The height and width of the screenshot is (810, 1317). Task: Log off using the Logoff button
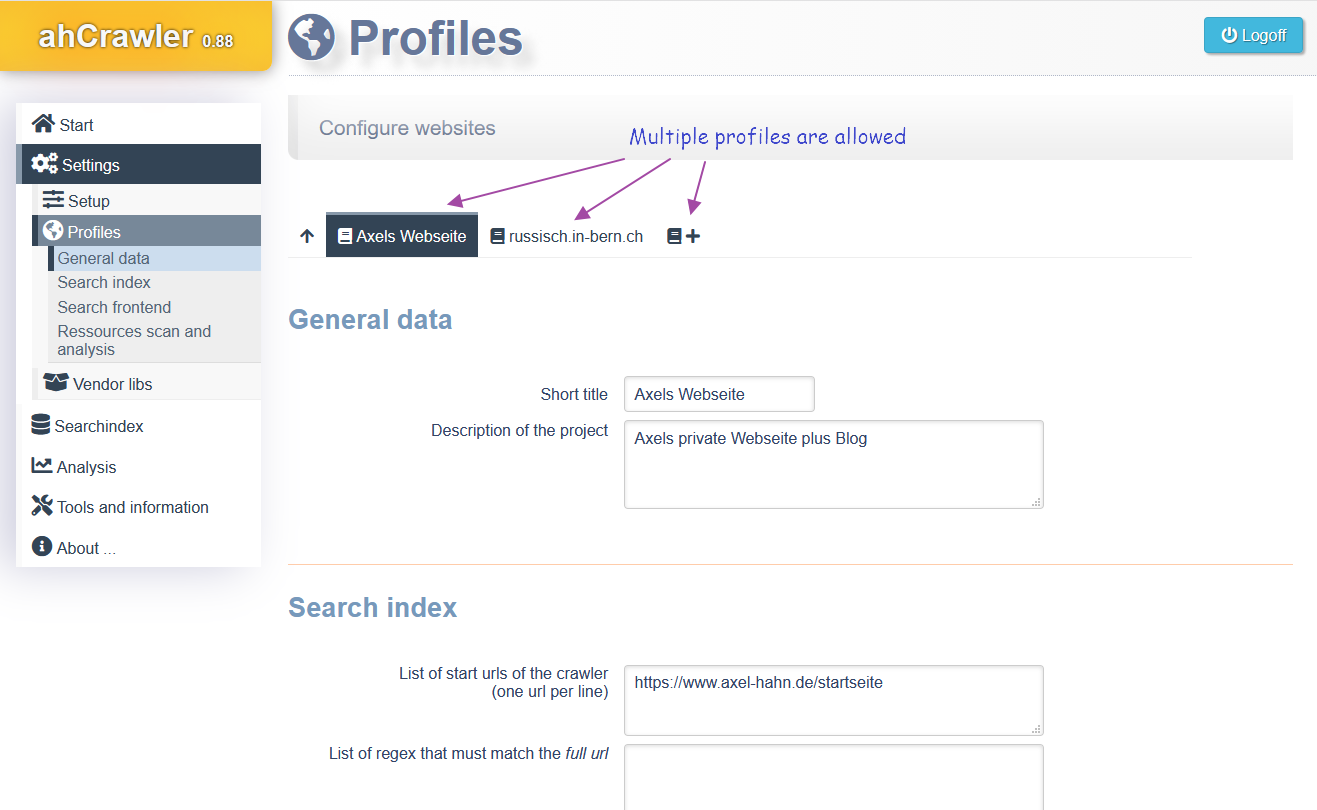(x=1254, y=35)
